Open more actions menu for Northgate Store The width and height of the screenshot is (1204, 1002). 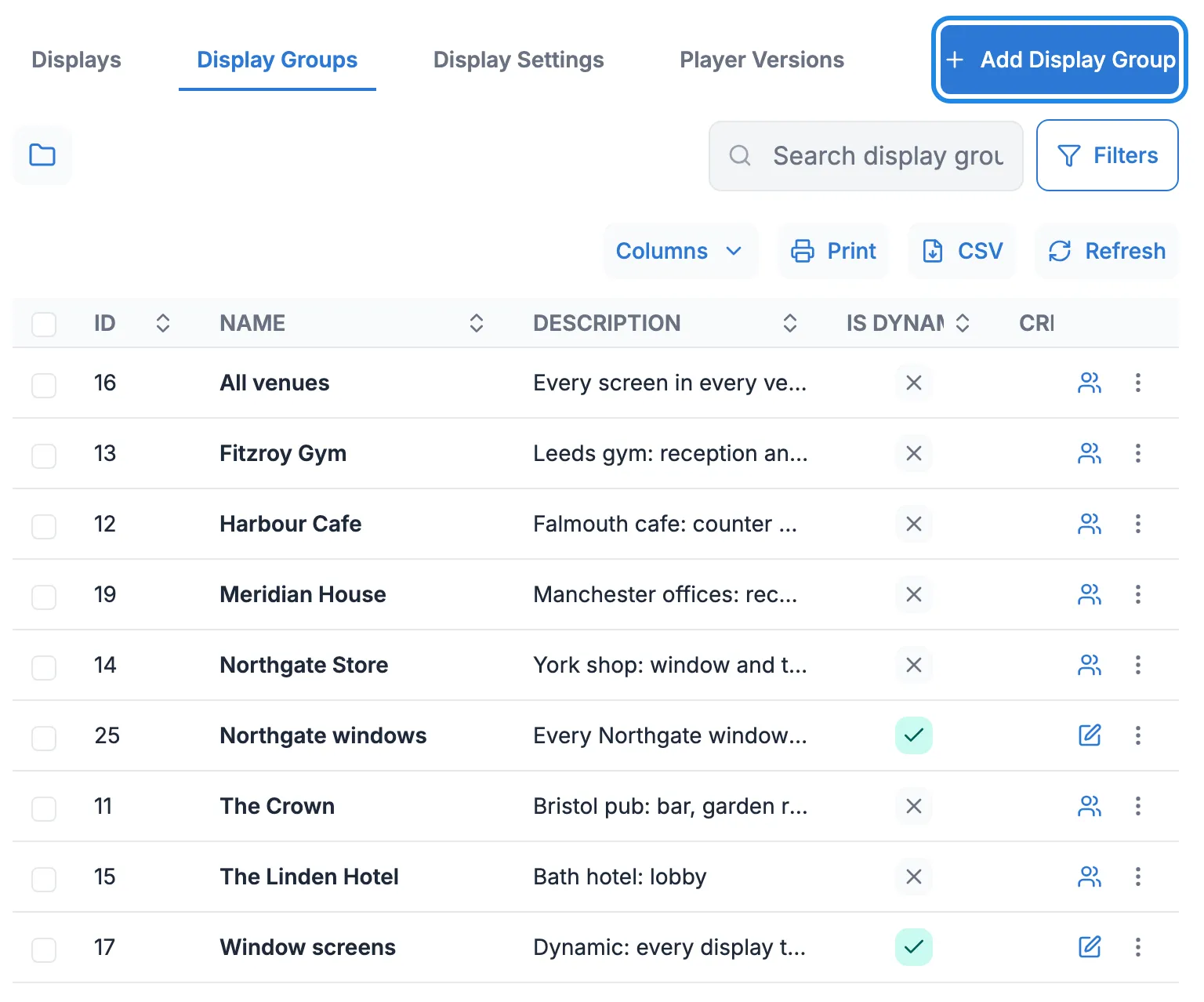pyautogui.click(x=1138, y=665)
